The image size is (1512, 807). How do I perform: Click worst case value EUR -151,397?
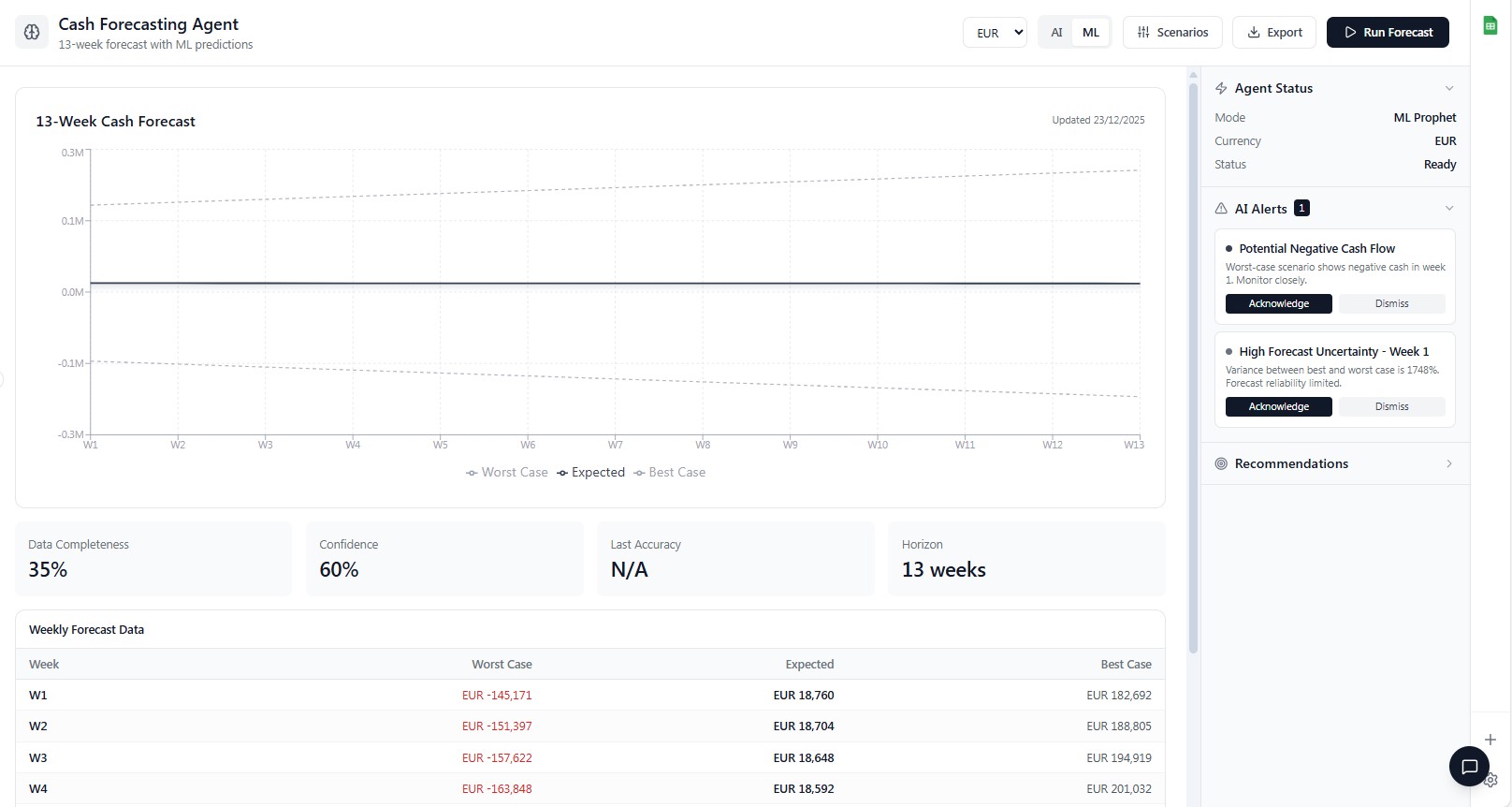pos(497,726)
